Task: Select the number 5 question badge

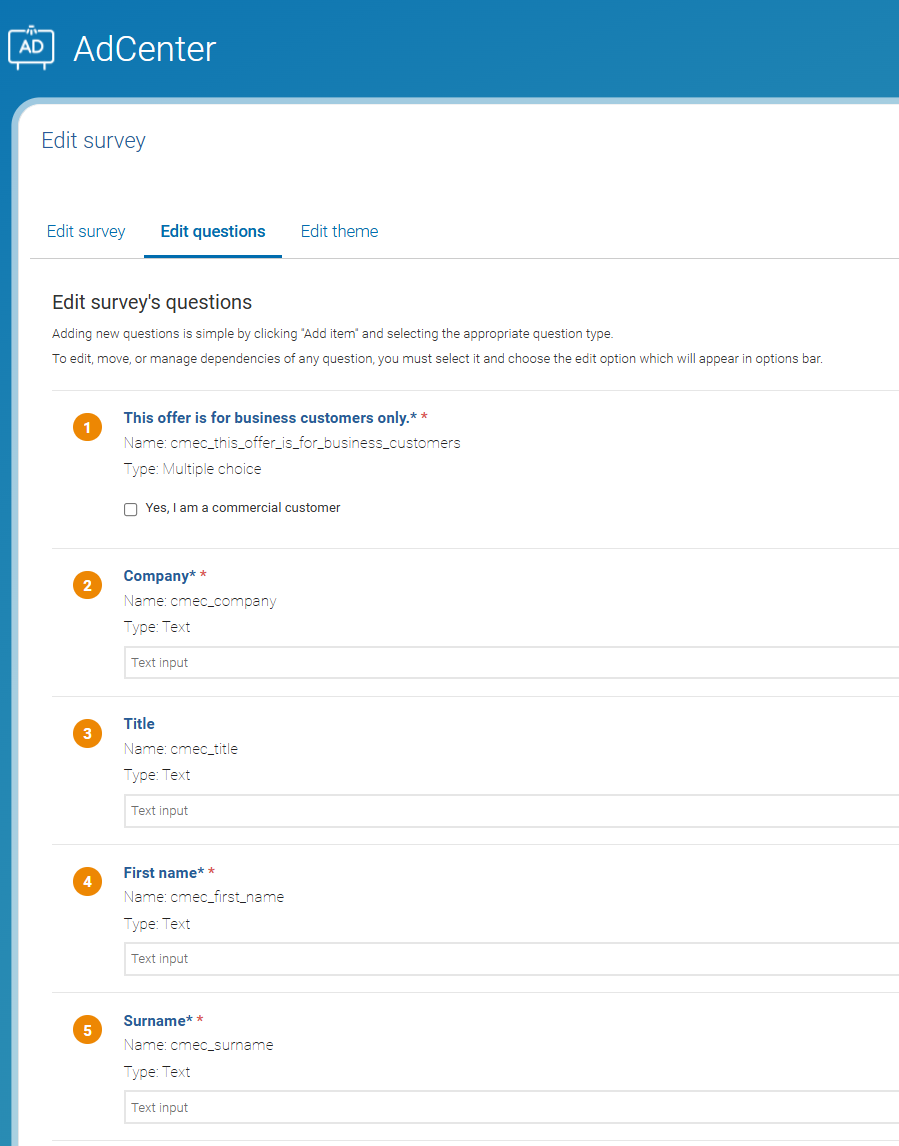Action: coord(87,1030)
